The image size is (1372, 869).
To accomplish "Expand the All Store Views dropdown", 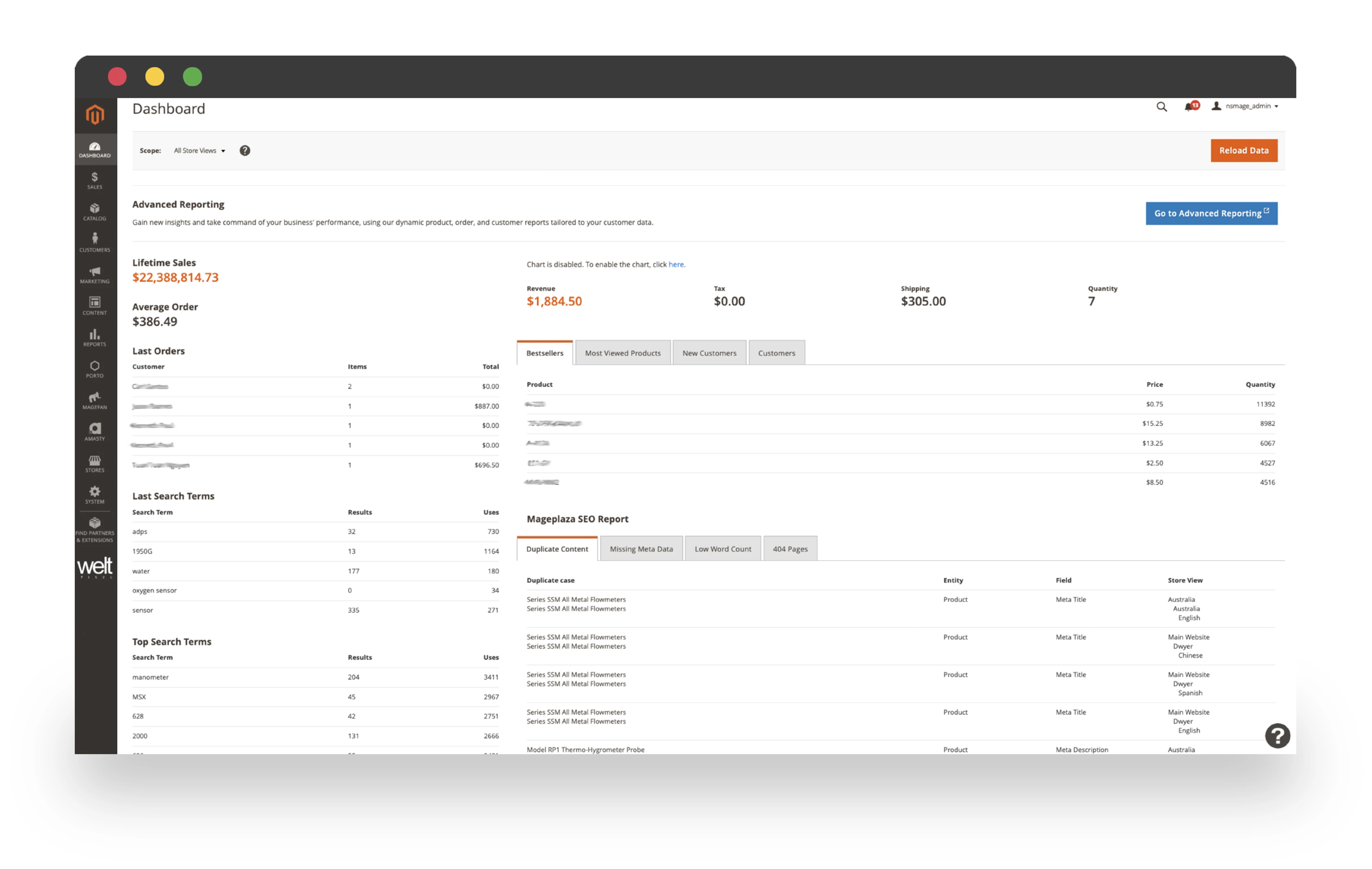I will coord(199,151).
